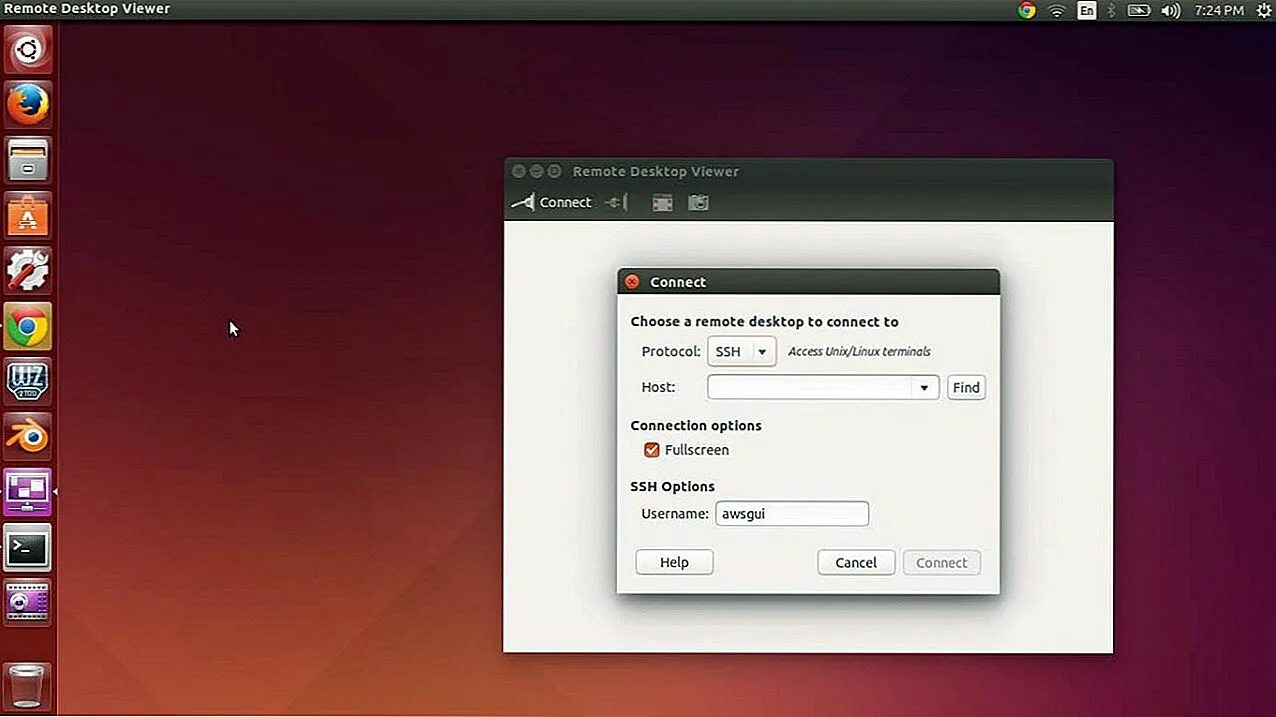
Task: Click the 'Connection options' section label
Action: coord(696,425)
